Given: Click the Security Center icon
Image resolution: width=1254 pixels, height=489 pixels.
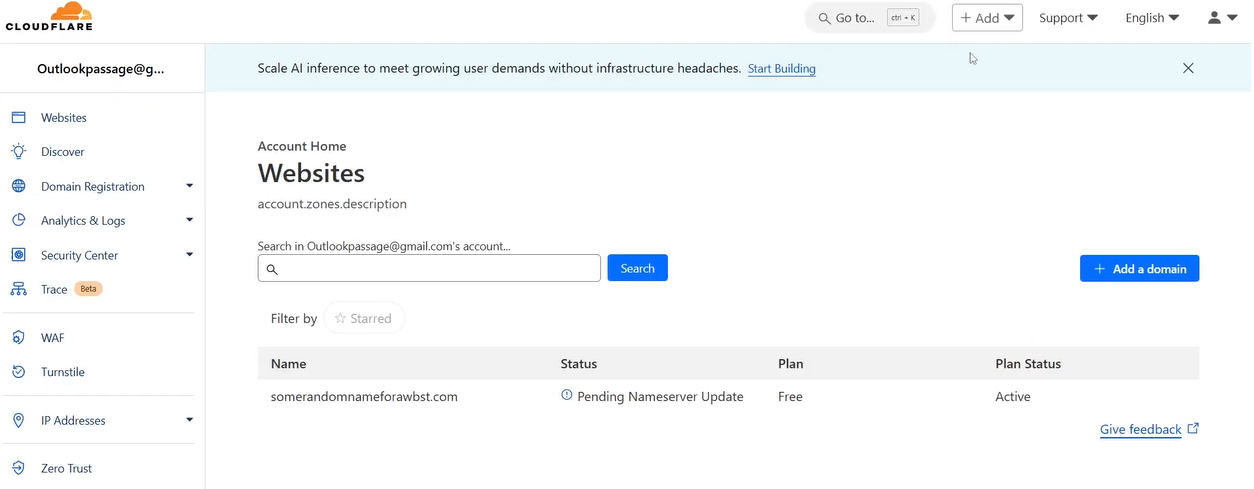Looking at the screenshot, I should click(18, 255).
